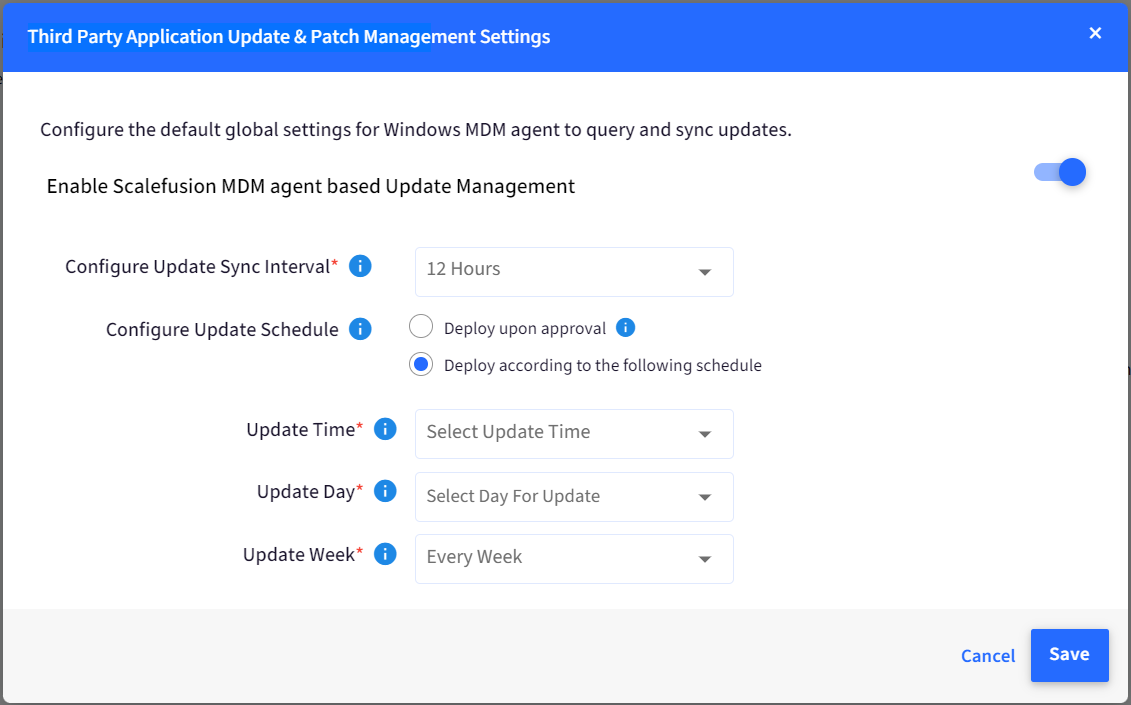The height and width of the screenshot is (705, 1131).
Task: Click the dialog title text
Action: pyautogui.click(x=289, y=37)
